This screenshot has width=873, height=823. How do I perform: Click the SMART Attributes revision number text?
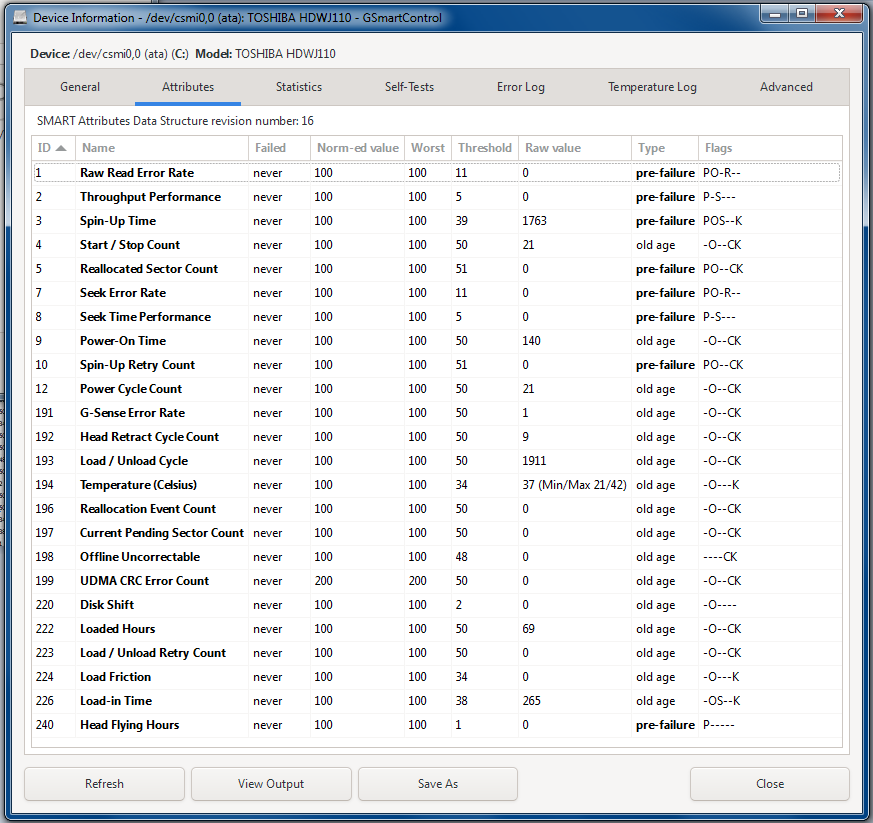(175, 121)
